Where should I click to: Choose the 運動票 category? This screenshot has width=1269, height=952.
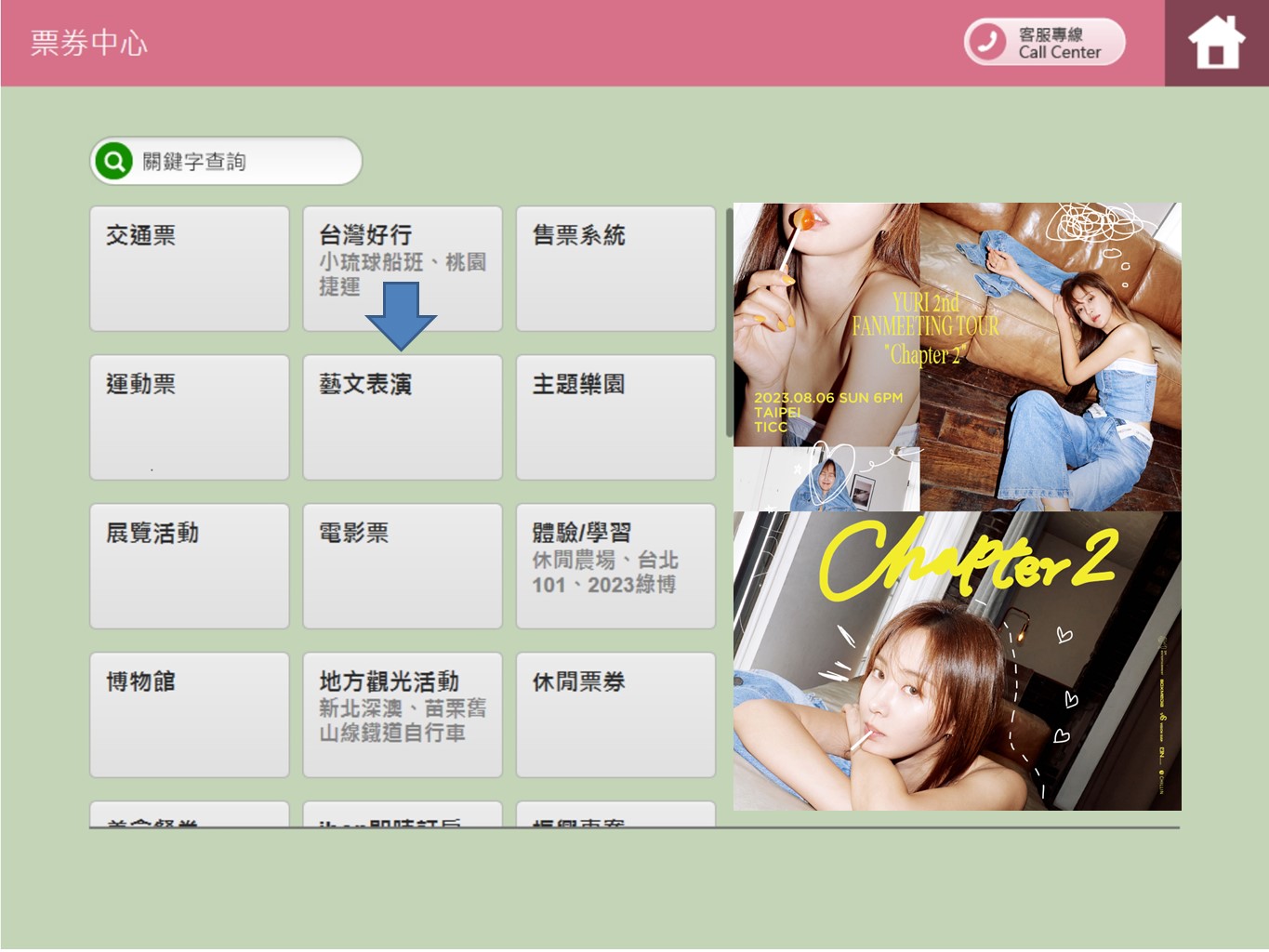[190, 417]
